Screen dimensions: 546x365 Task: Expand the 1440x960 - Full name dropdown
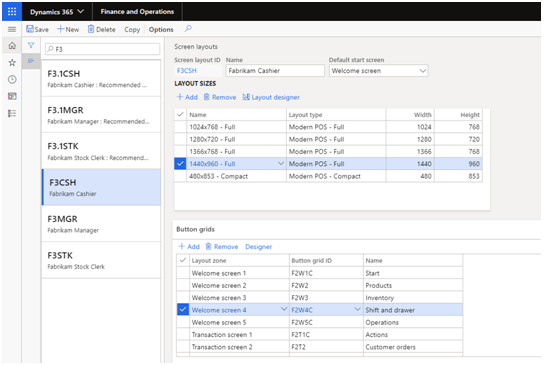281,163
